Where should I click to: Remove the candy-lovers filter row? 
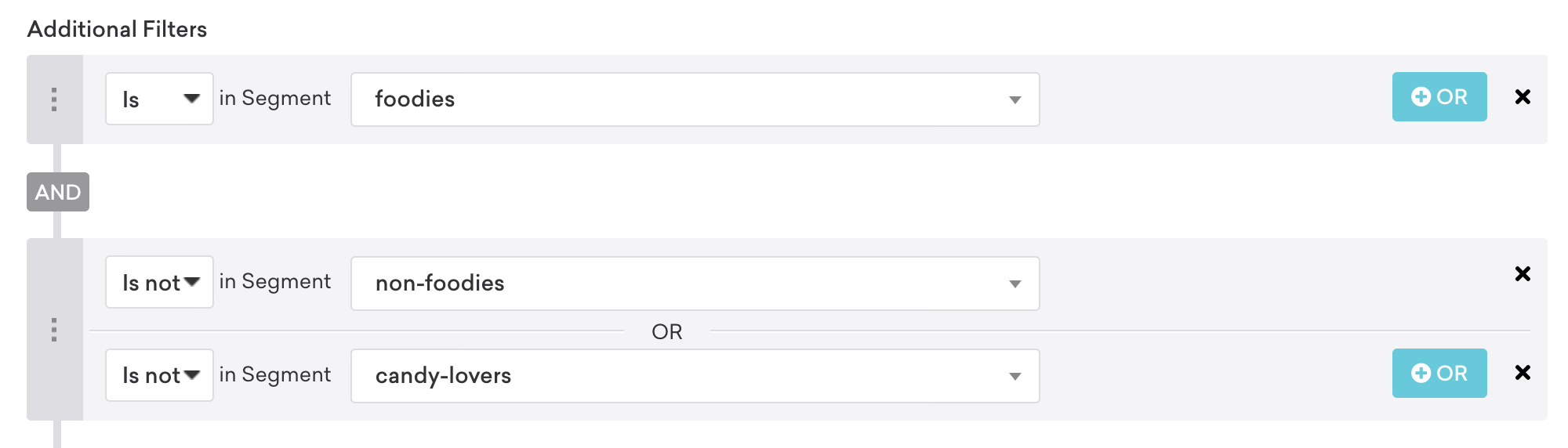1523,372
